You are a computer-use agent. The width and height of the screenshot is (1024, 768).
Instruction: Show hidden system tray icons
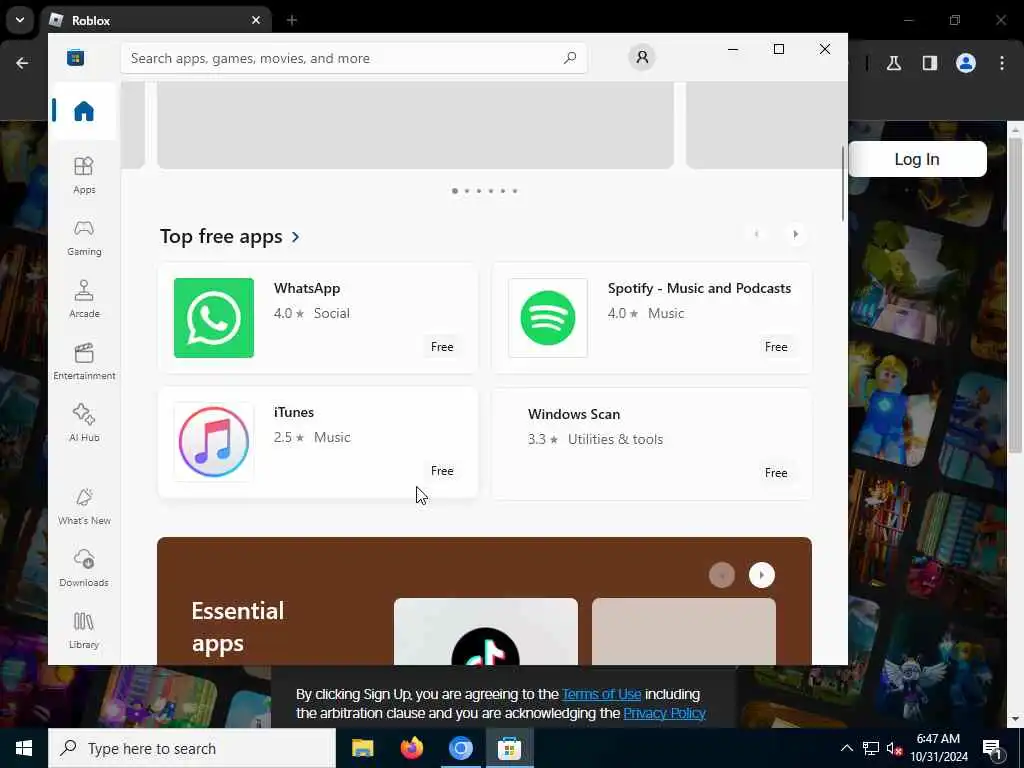pos(846,748)
